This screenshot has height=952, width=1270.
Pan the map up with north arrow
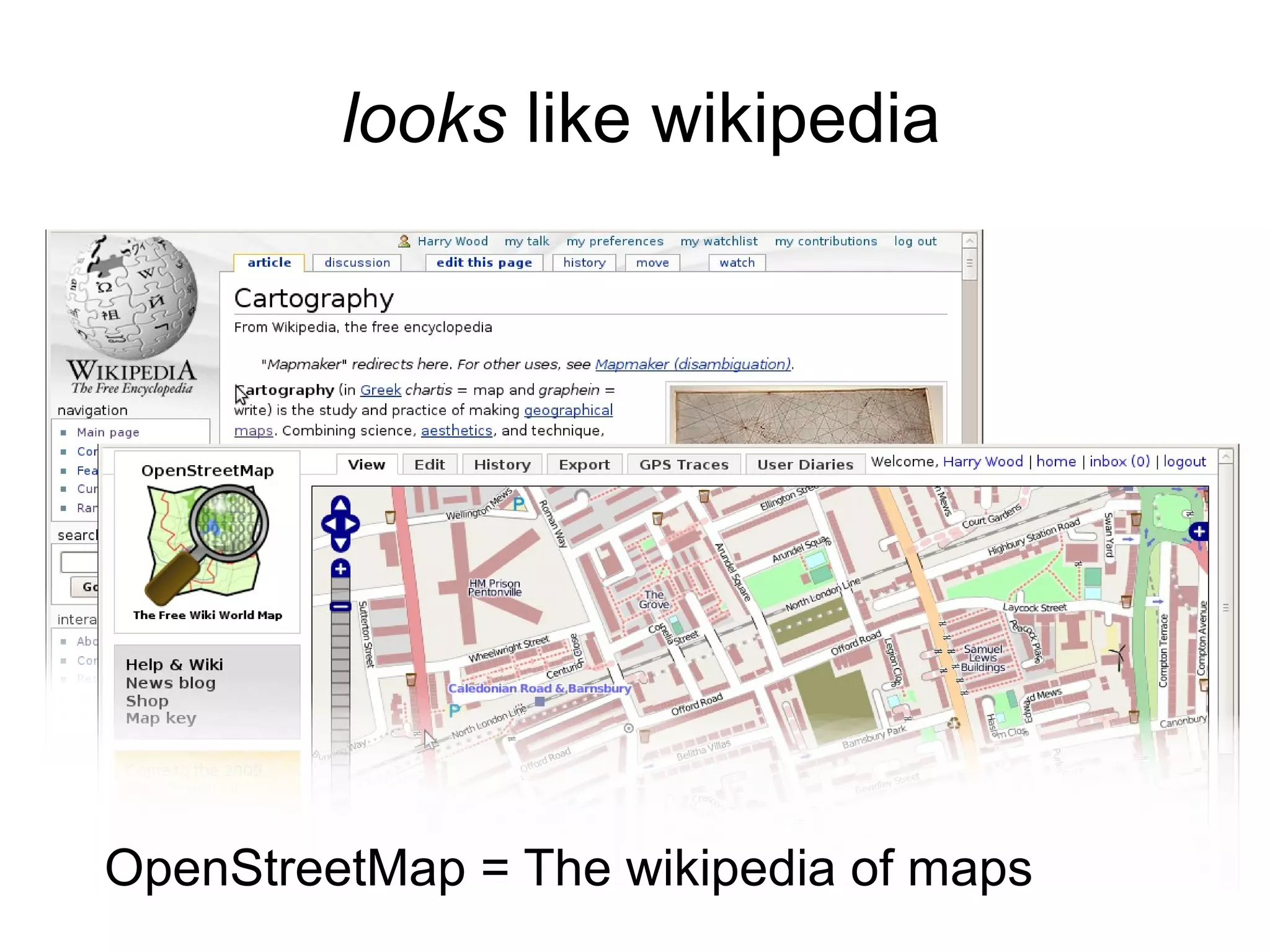tap(340, 505)
